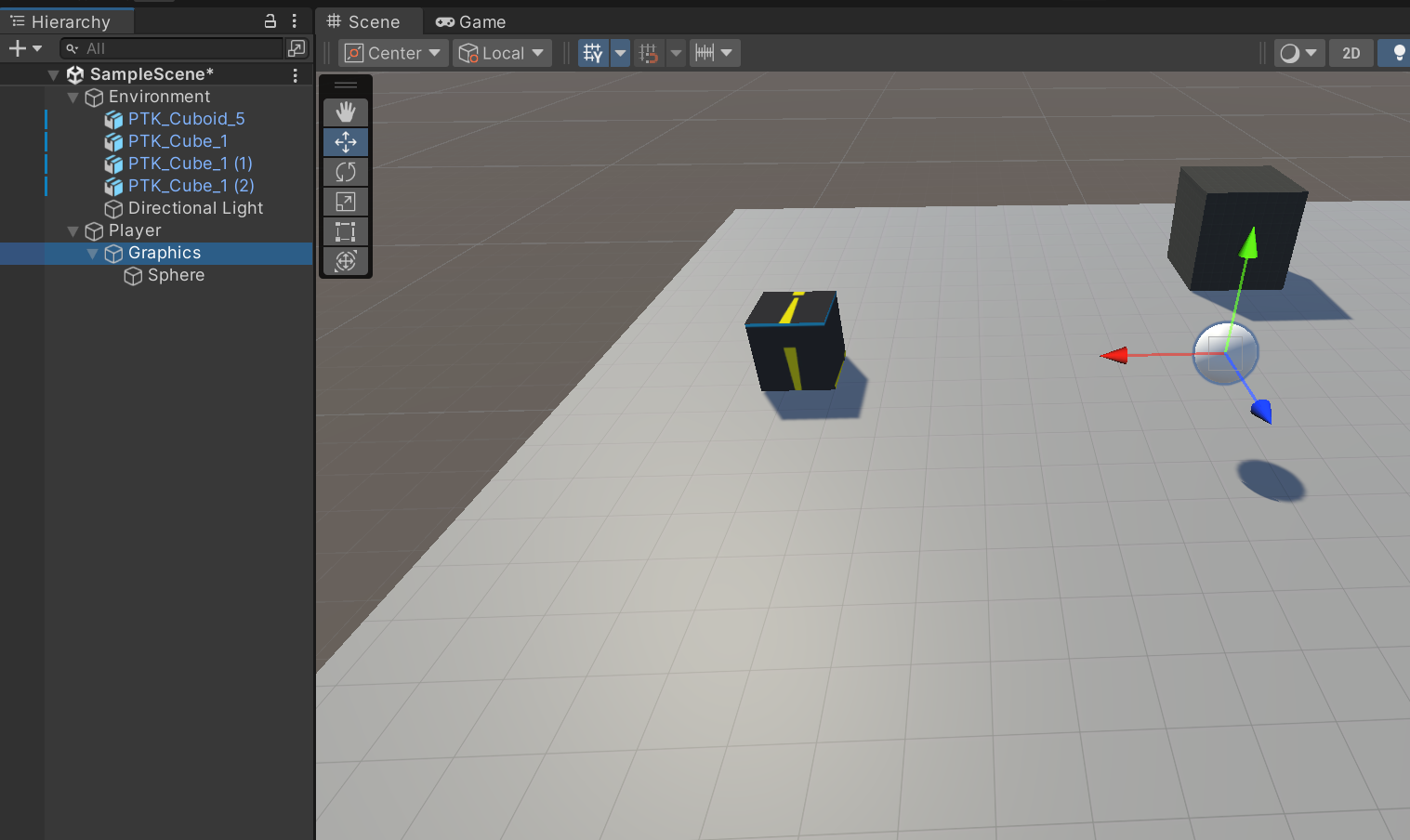1410x840 pixels.
Task: Toggle scene lighting bulb button
Action: tap(1397, 53)
